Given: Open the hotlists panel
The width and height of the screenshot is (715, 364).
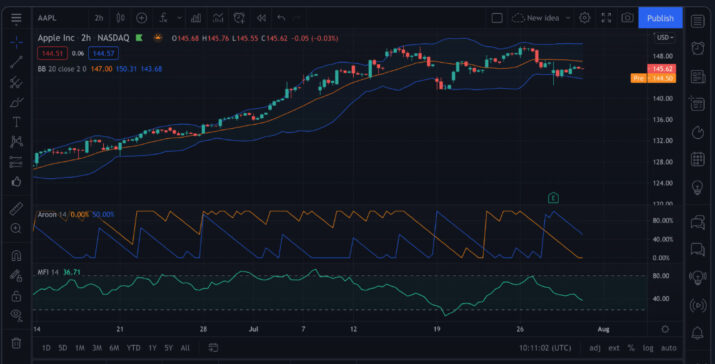Looking at the screenshot, I should (x=698, y=132).
